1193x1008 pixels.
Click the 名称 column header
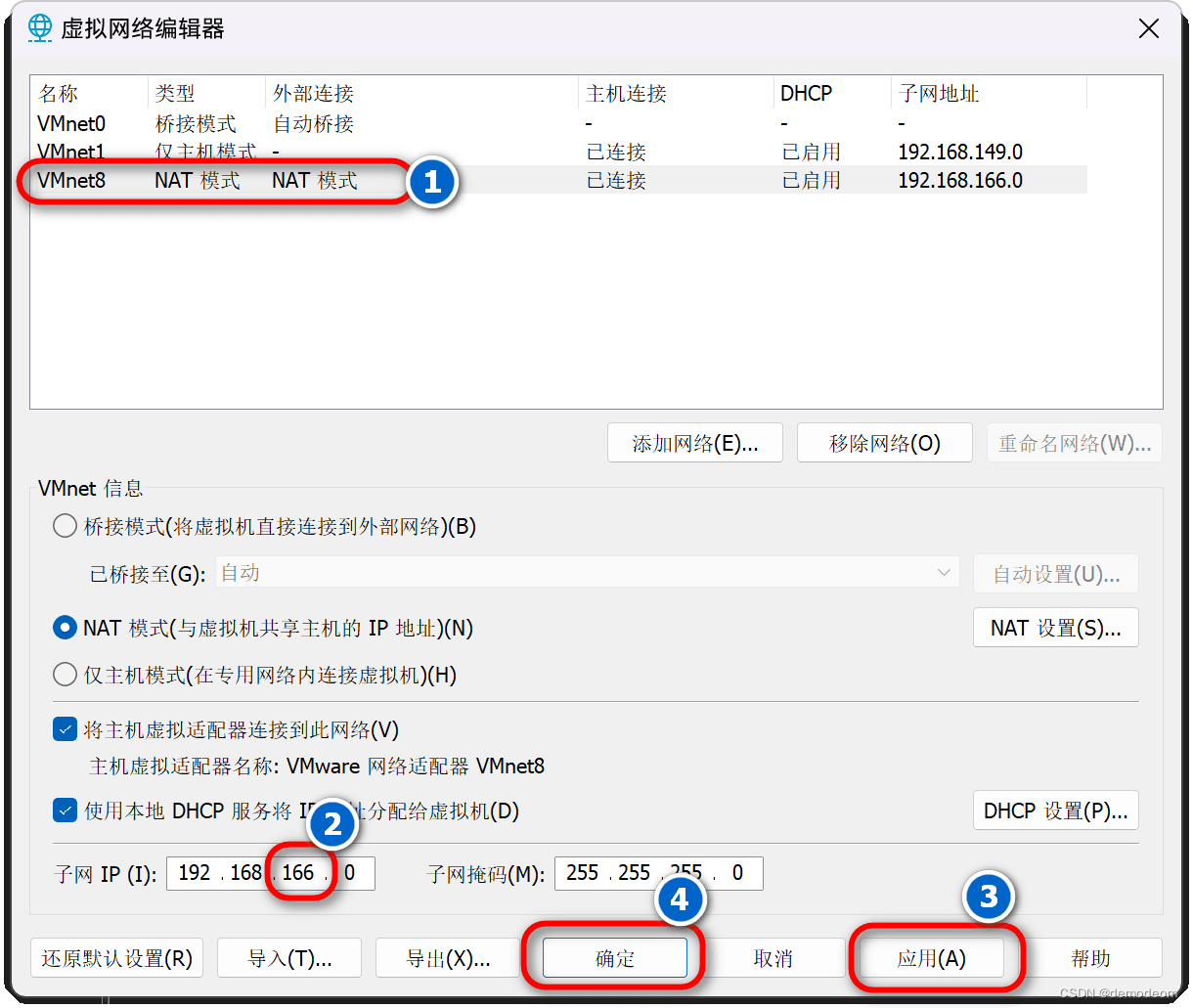click(x=89, y=94)
